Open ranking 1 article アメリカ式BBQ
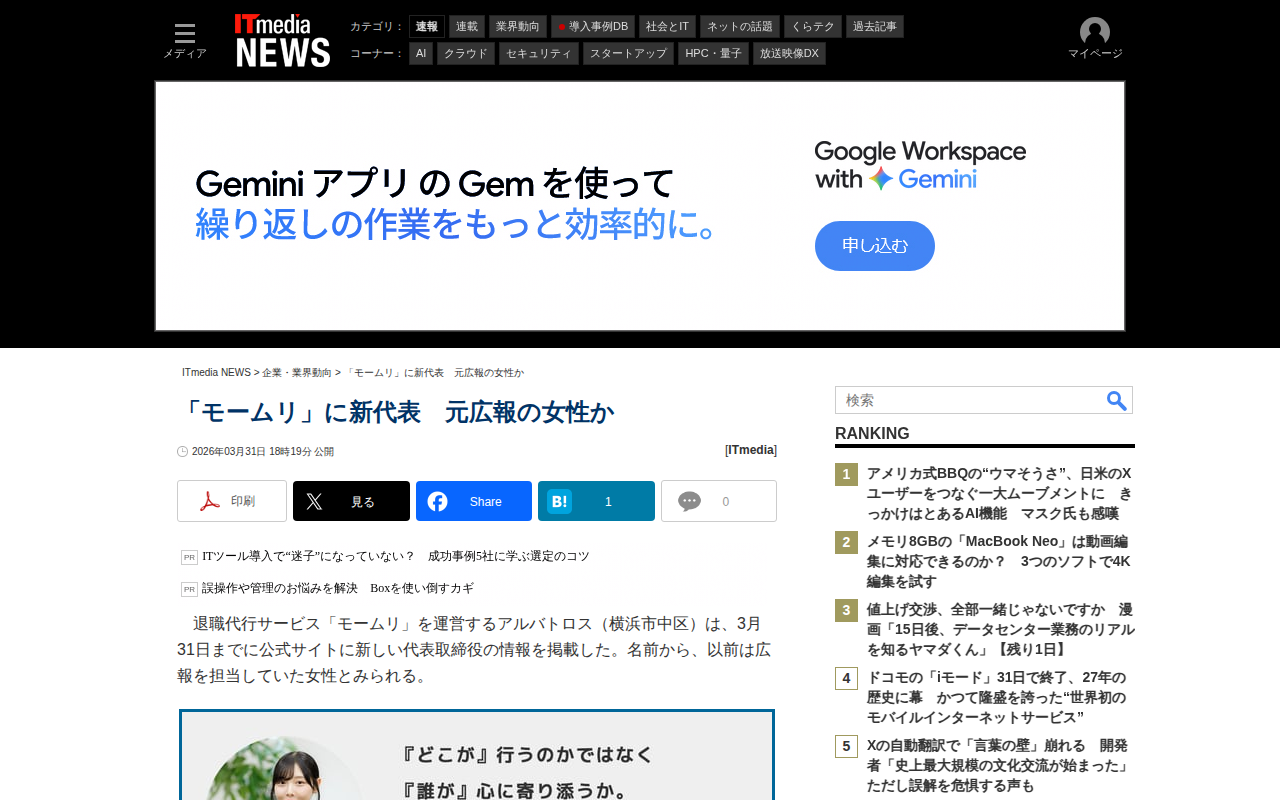 pyautogui.click(x=999, y=493)
